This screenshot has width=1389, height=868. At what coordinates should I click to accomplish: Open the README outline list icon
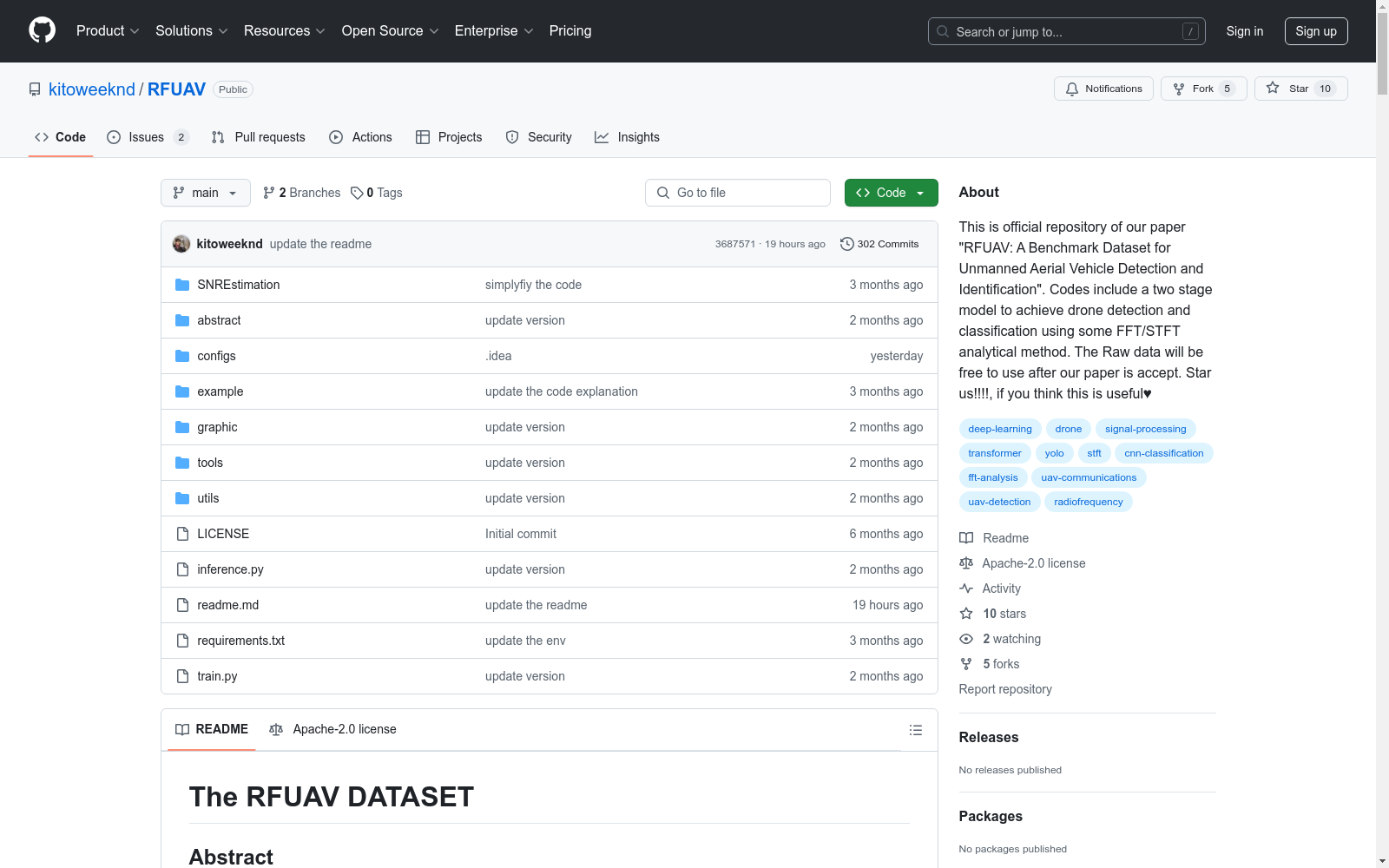point(915,730)
